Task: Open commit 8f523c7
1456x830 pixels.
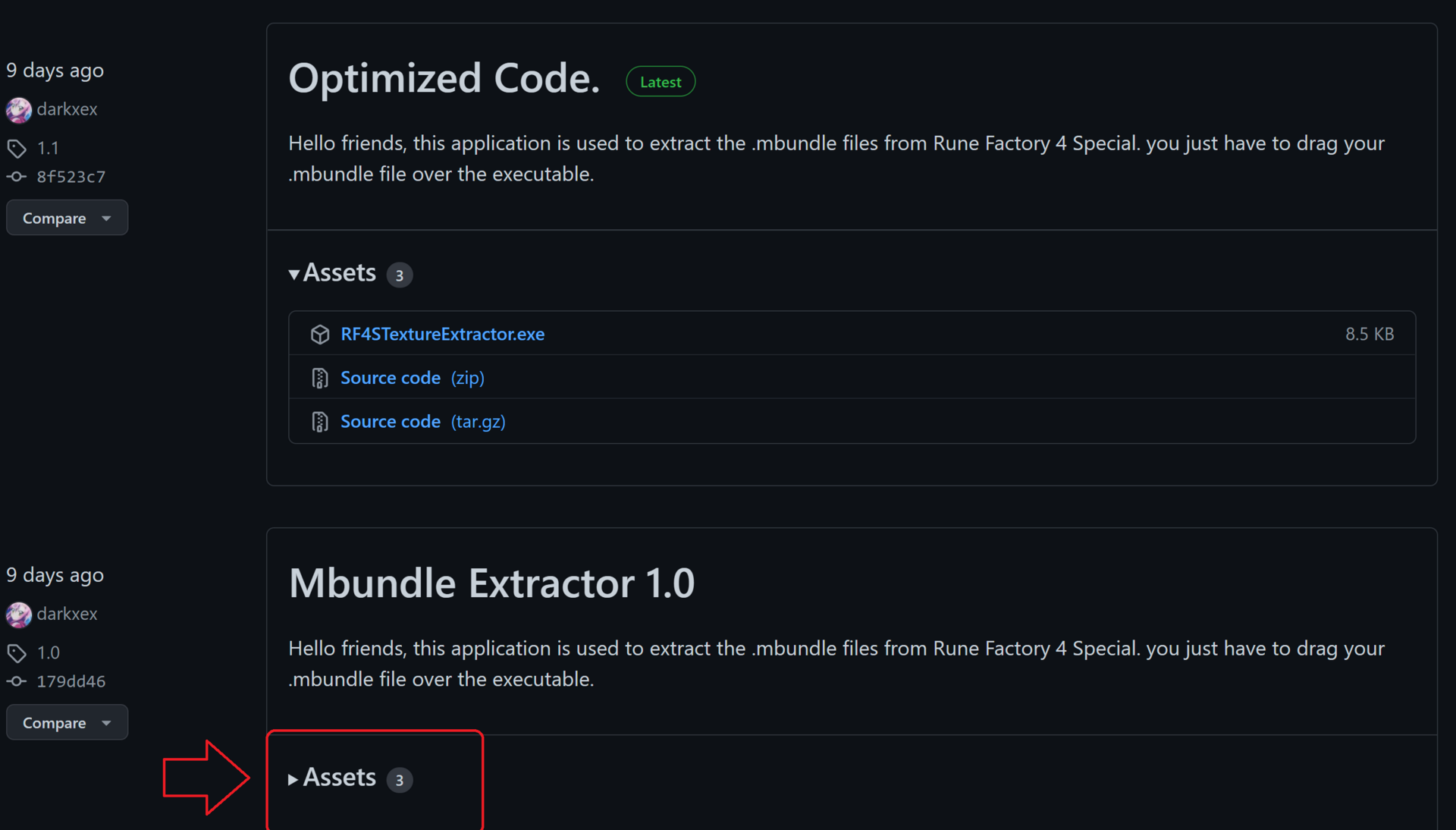Action: pyautogui.click(x=71, y=177)
